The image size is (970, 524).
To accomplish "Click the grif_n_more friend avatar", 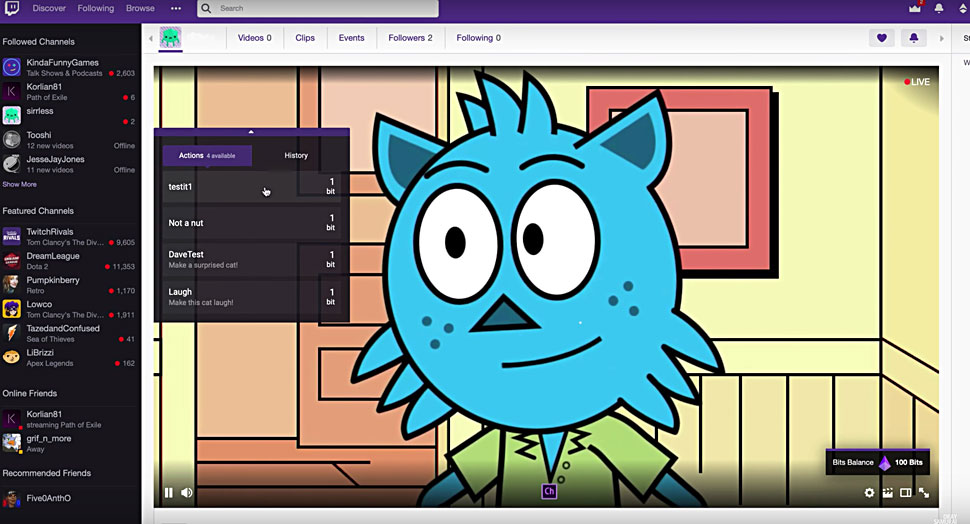I will click(x=12, y=442).
